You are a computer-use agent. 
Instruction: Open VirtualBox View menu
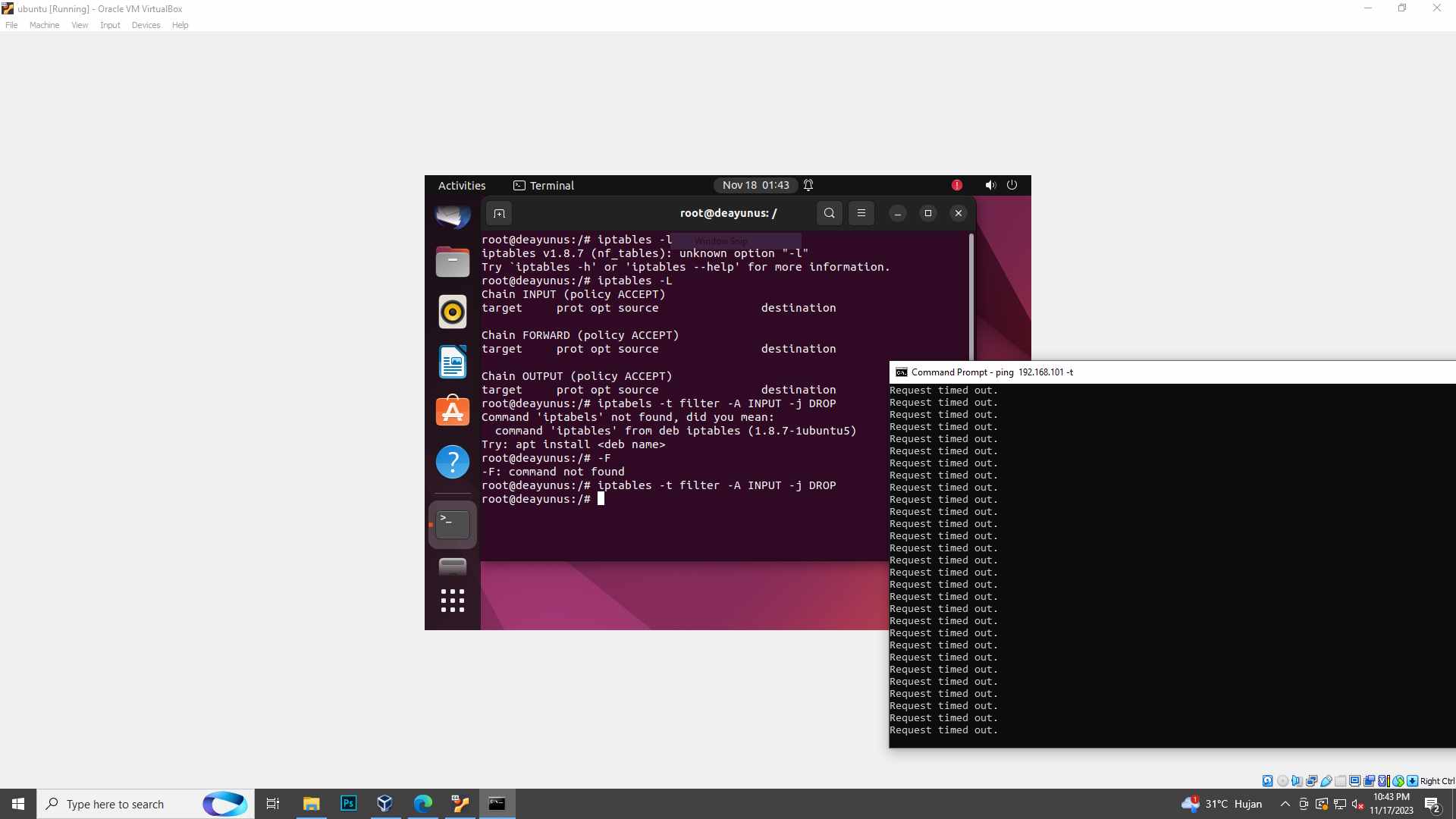coord(80,25)
